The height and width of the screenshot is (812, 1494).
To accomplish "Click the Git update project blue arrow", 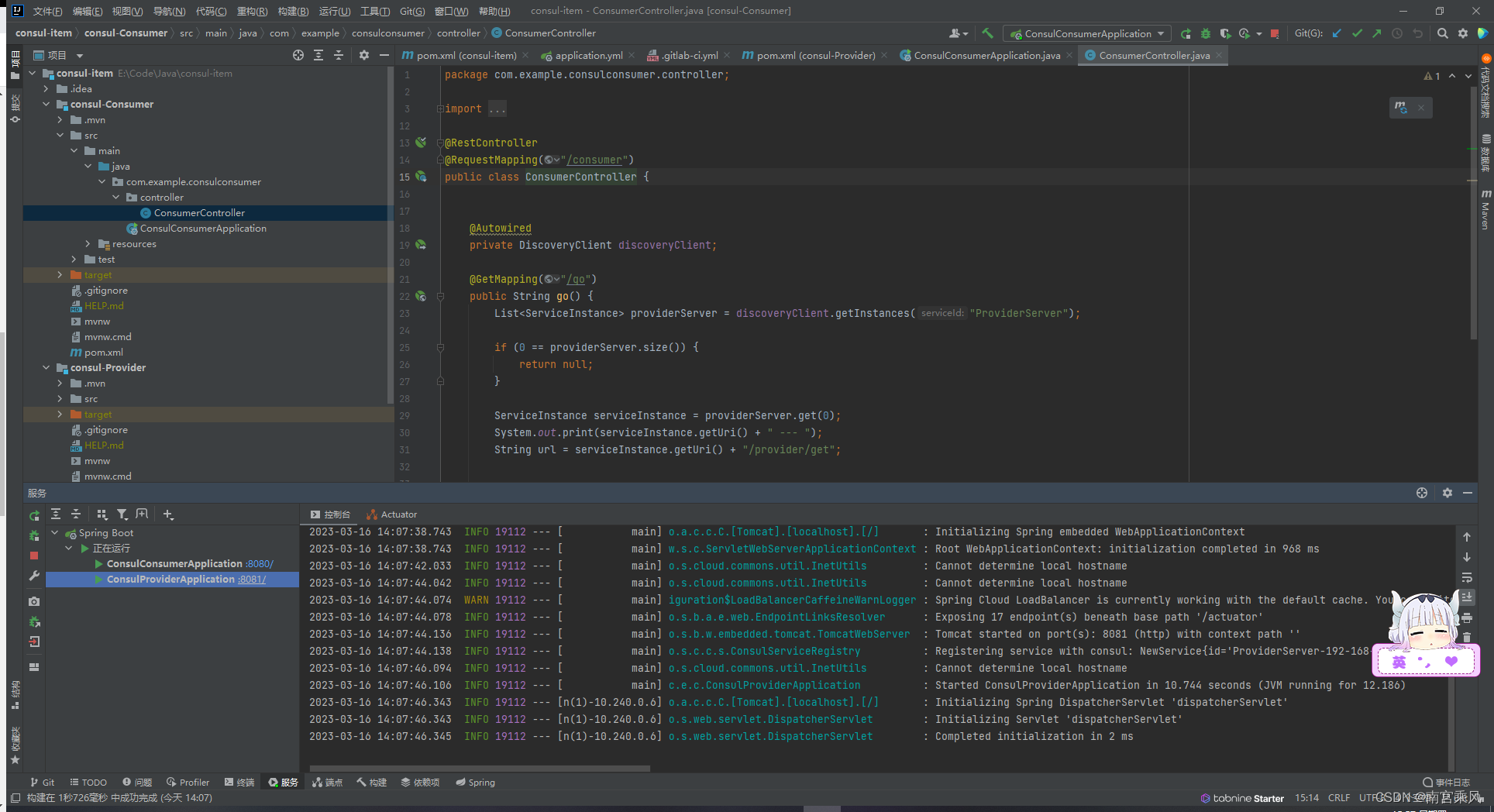I will [x=1337, y=33].
